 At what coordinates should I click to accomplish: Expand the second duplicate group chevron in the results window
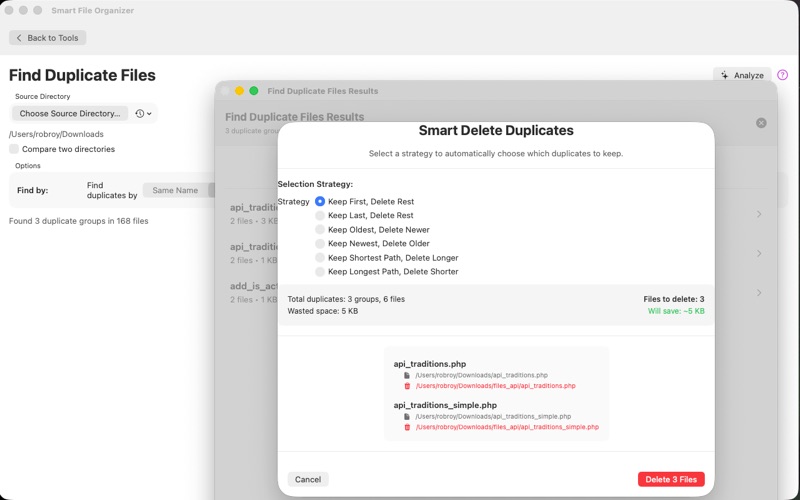point(759,254)
